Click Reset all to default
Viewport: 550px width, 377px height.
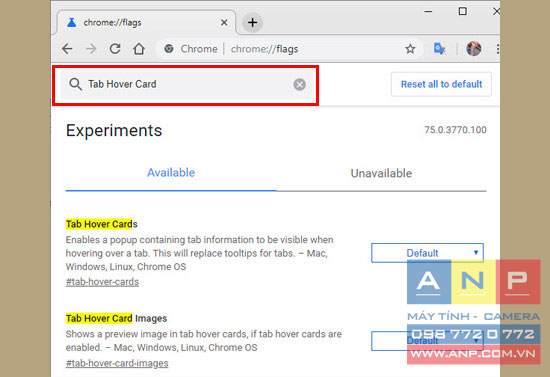pyautogui.click(x=441, y=84)
